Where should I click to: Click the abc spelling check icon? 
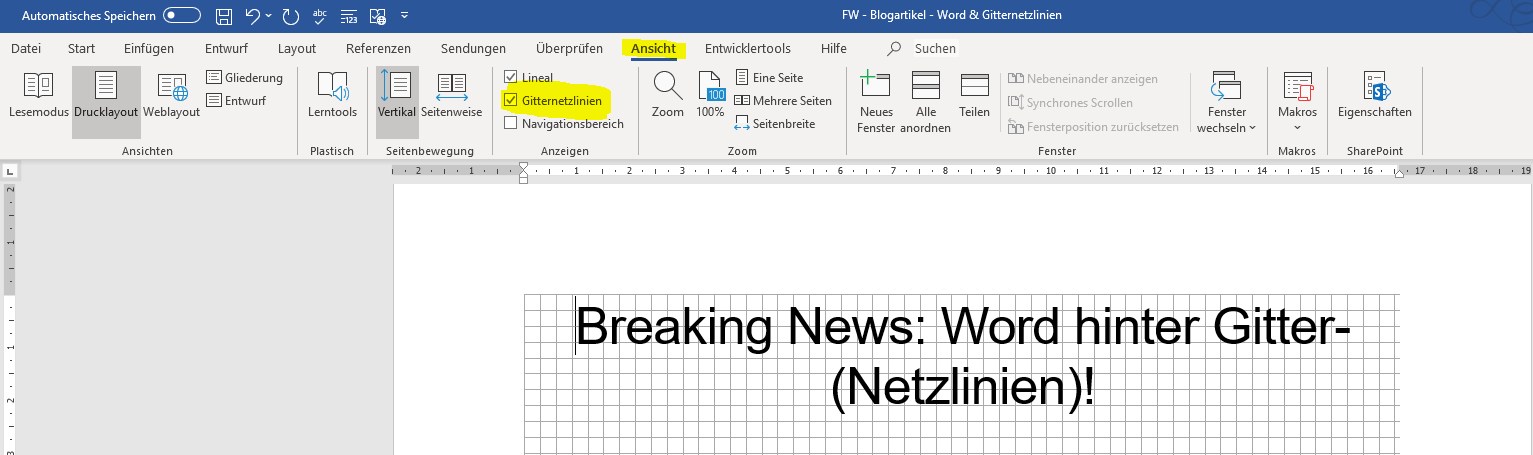[x=320, y=16]
